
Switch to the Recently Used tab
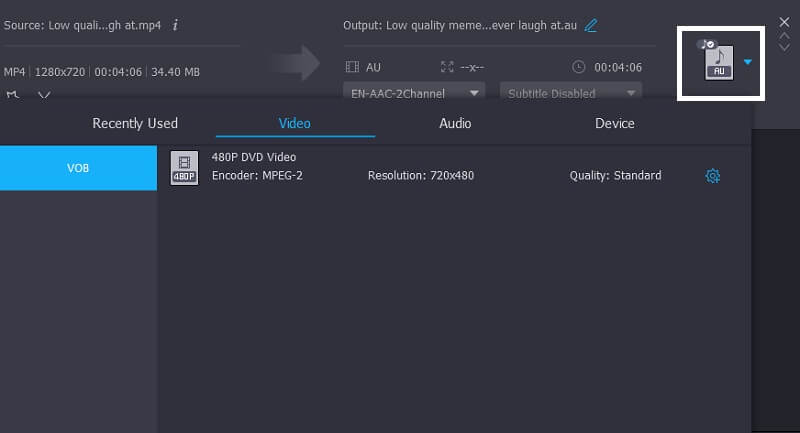pos(135,123)
